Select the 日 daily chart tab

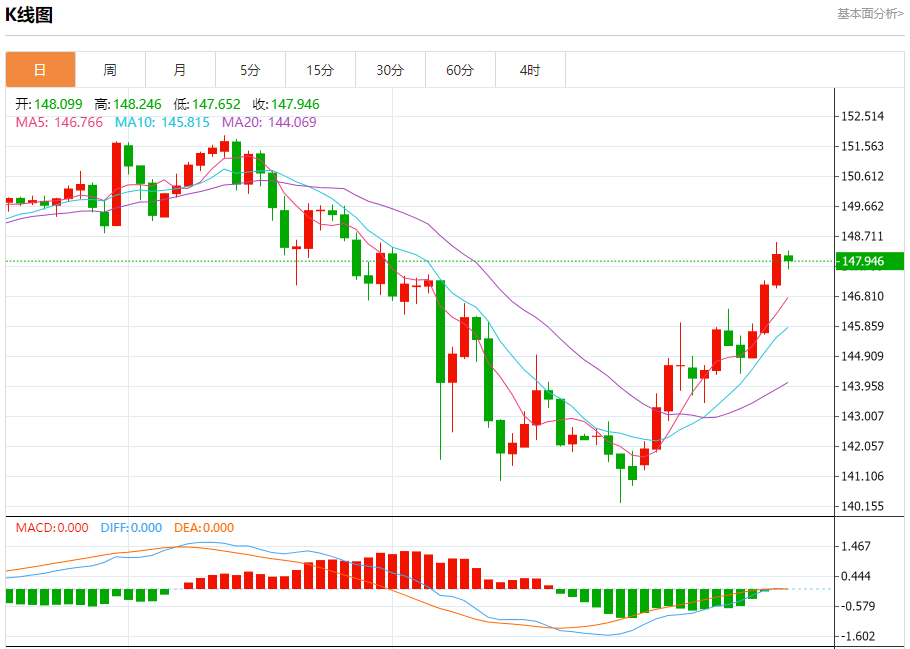click(41, 70)
